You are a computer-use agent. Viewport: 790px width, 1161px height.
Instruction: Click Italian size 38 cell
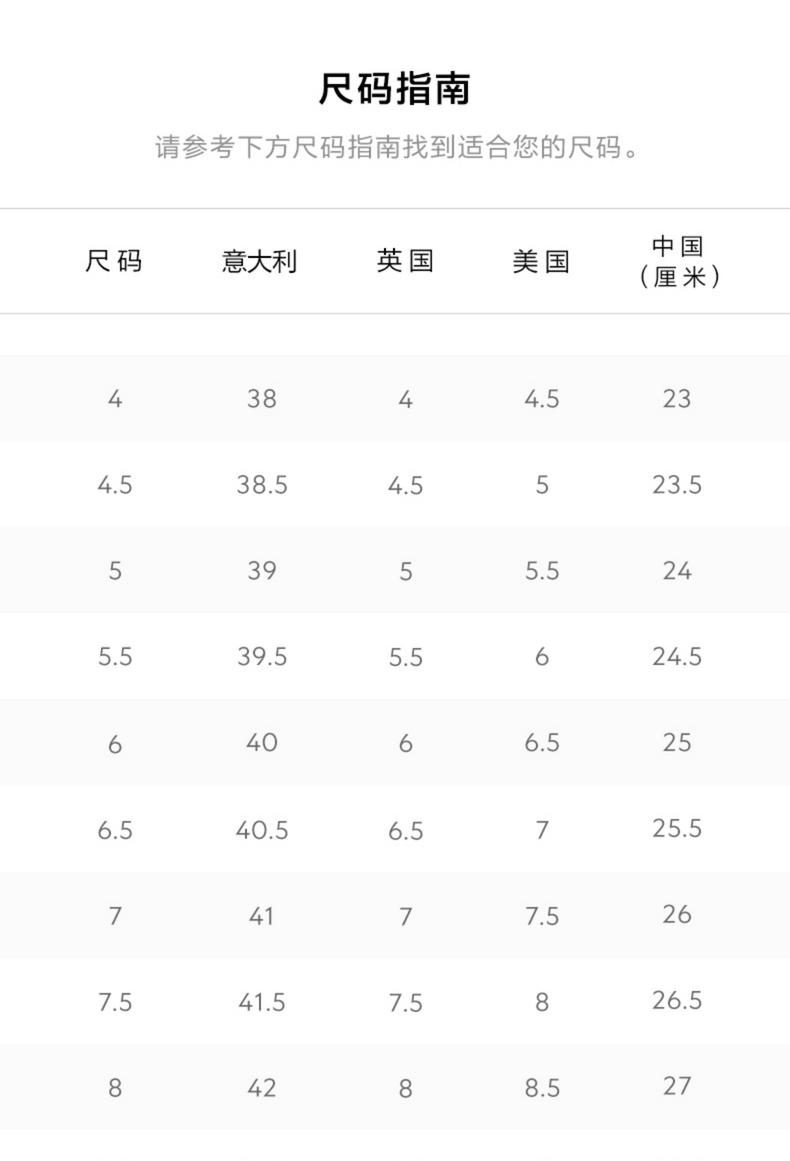(x=261, y=399)
